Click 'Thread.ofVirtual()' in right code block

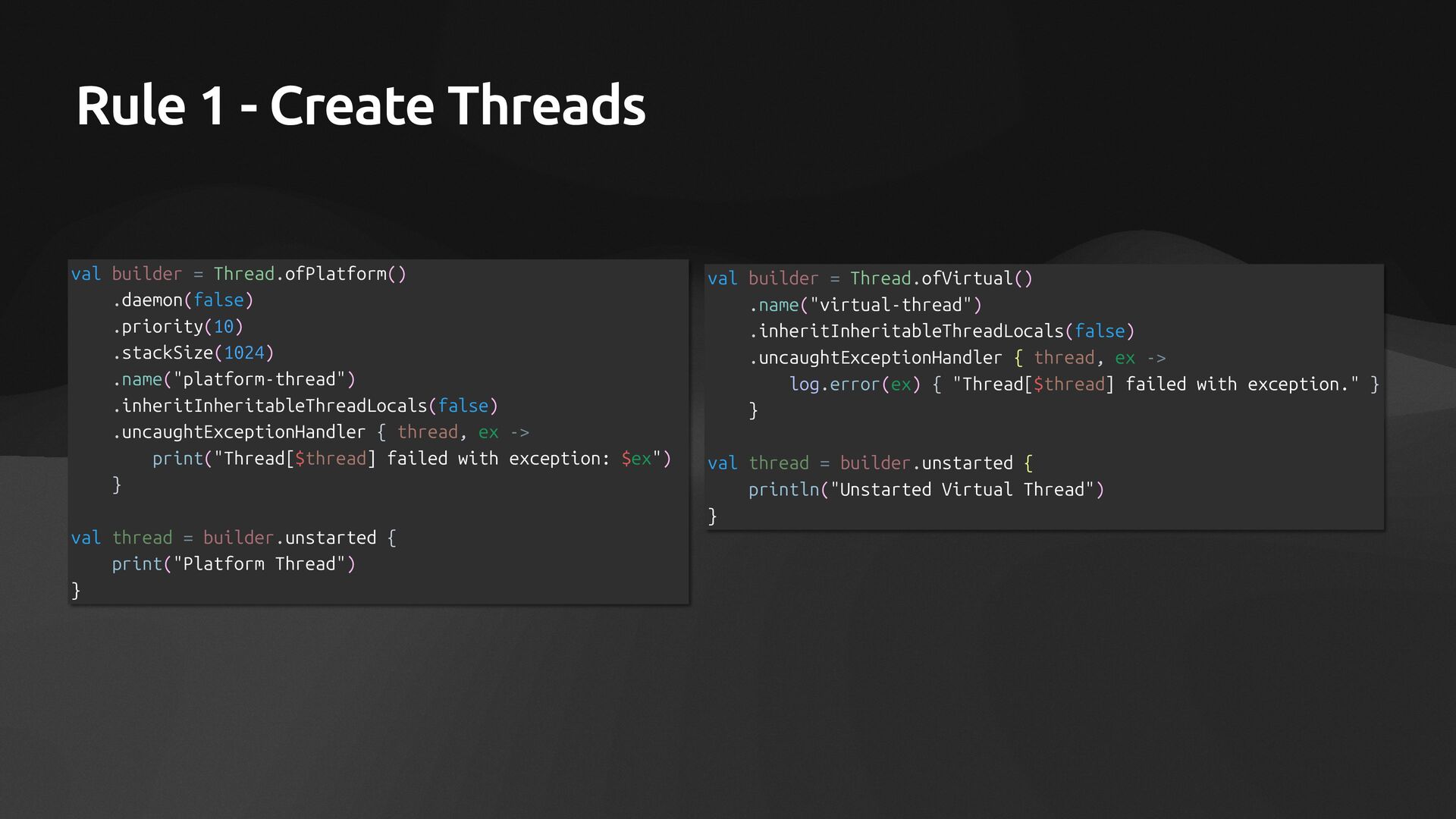pyautogui.click(x=940, y=278)
